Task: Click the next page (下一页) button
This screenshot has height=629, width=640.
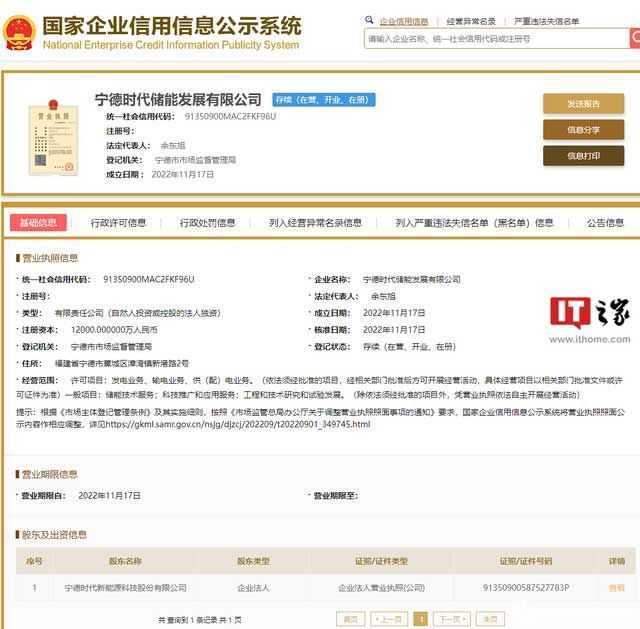Action: (452, 619)
